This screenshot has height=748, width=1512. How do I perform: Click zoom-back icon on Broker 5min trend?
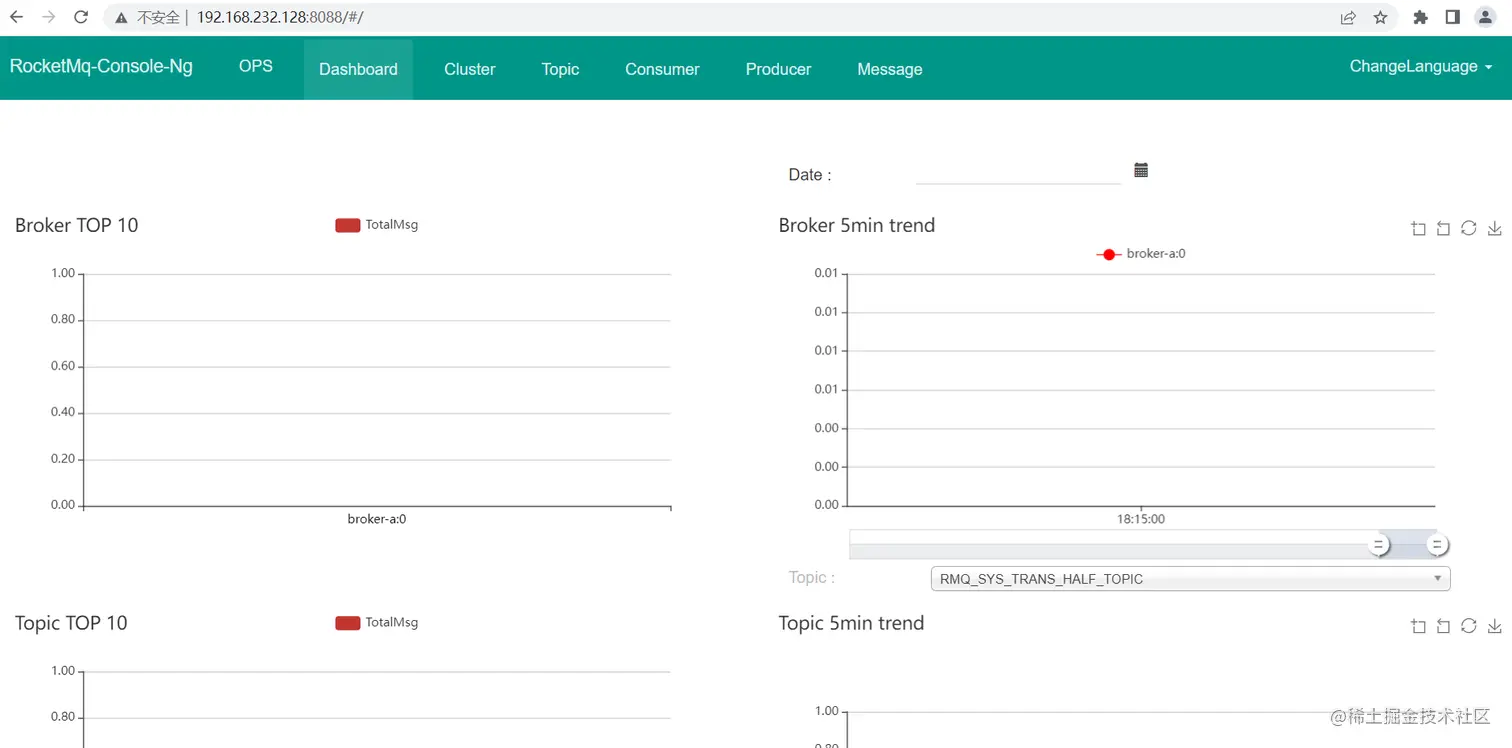coord(1443,229)
